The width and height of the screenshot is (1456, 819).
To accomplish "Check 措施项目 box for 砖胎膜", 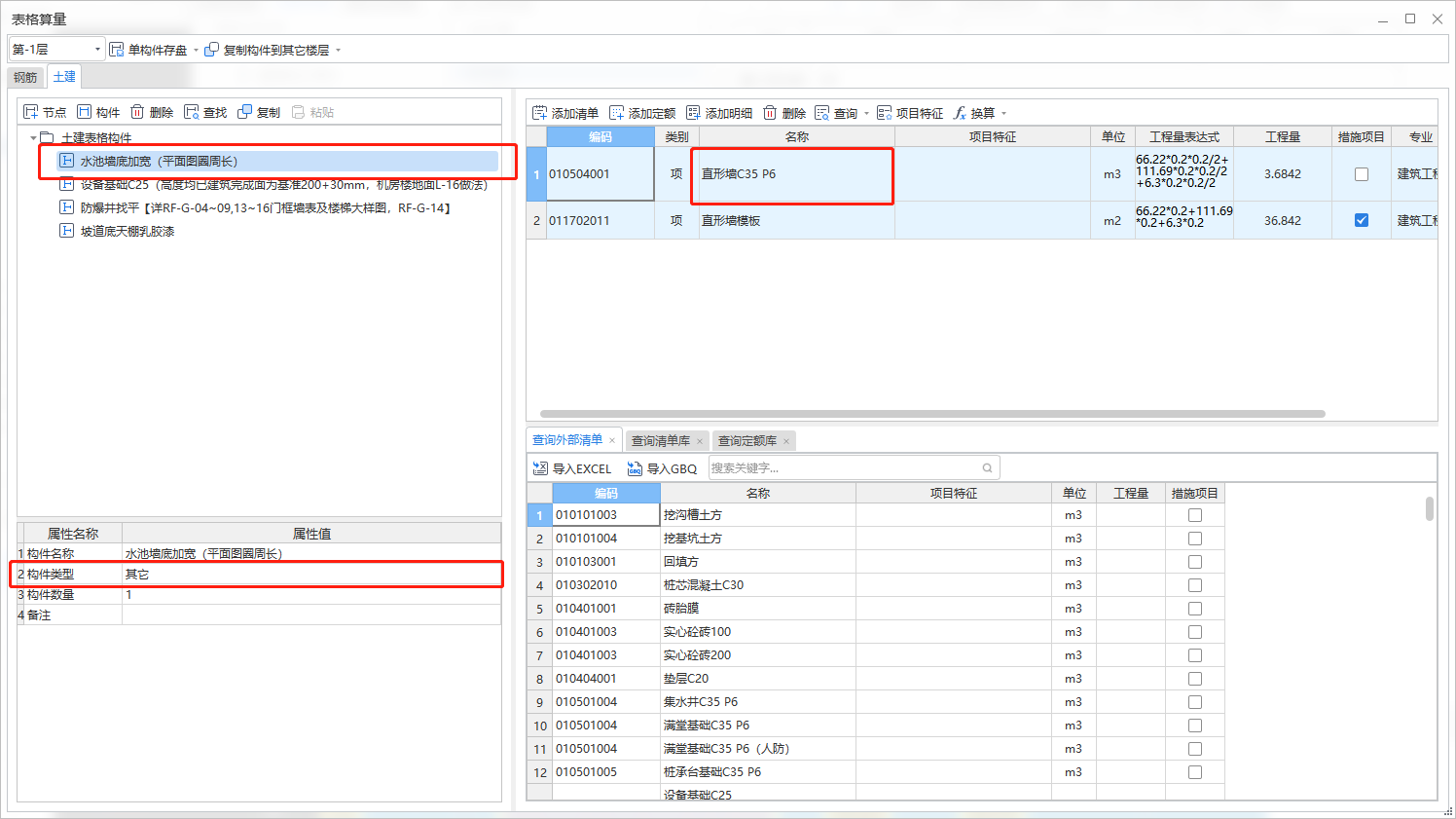I will (1195, 609).
